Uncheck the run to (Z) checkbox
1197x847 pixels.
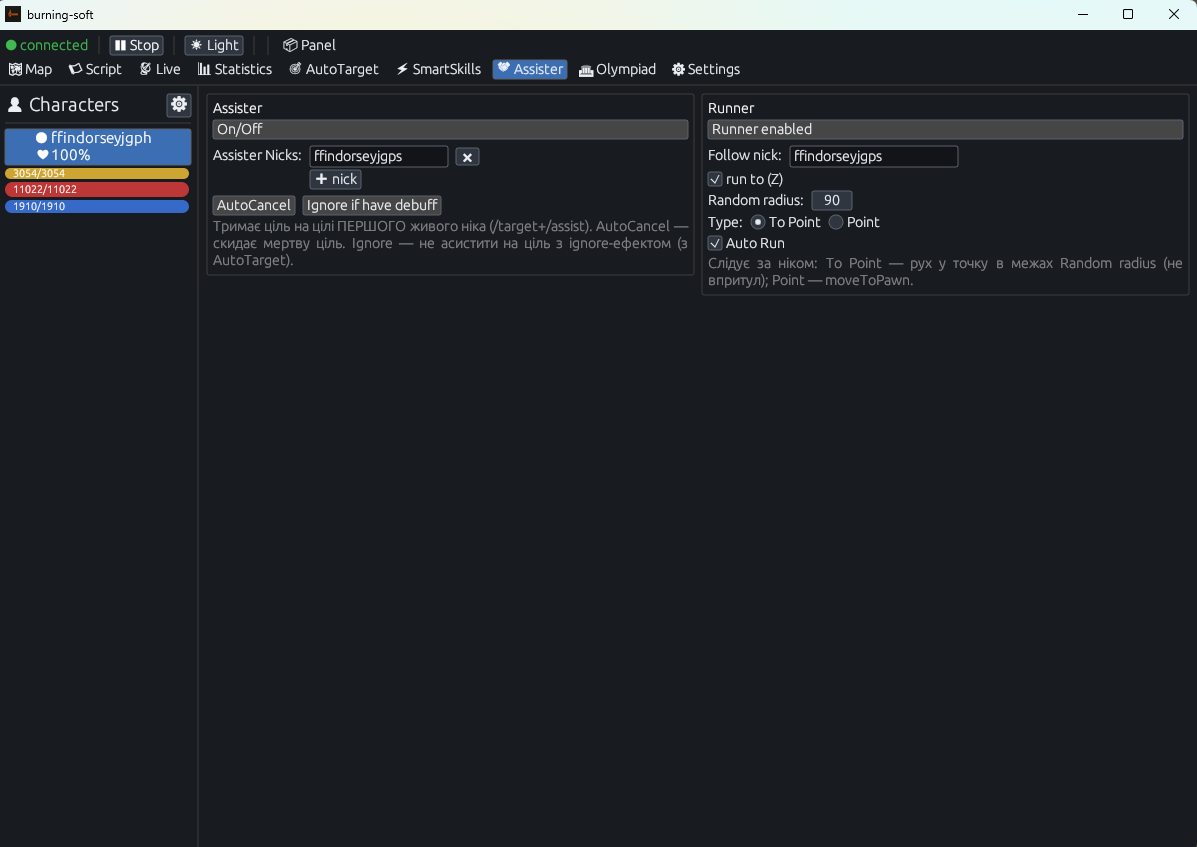pos(715,179)
